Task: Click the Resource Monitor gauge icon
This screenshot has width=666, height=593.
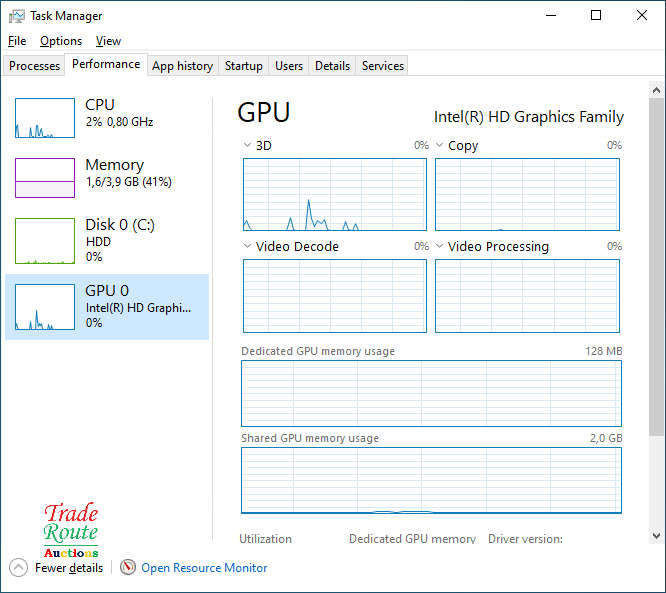Action: click(127, 567)
